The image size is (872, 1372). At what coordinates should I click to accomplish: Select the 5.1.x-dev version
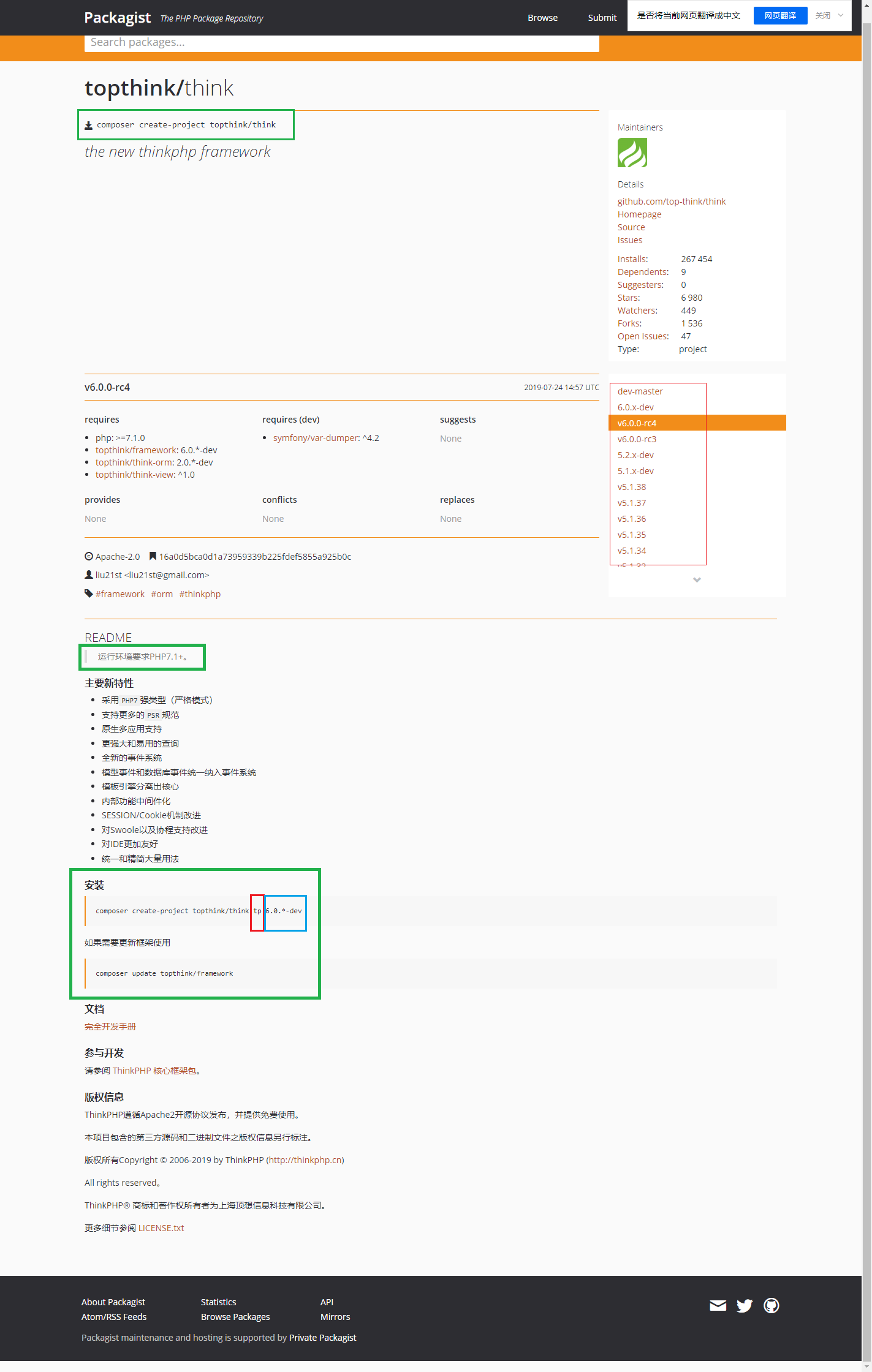(635, 471)
